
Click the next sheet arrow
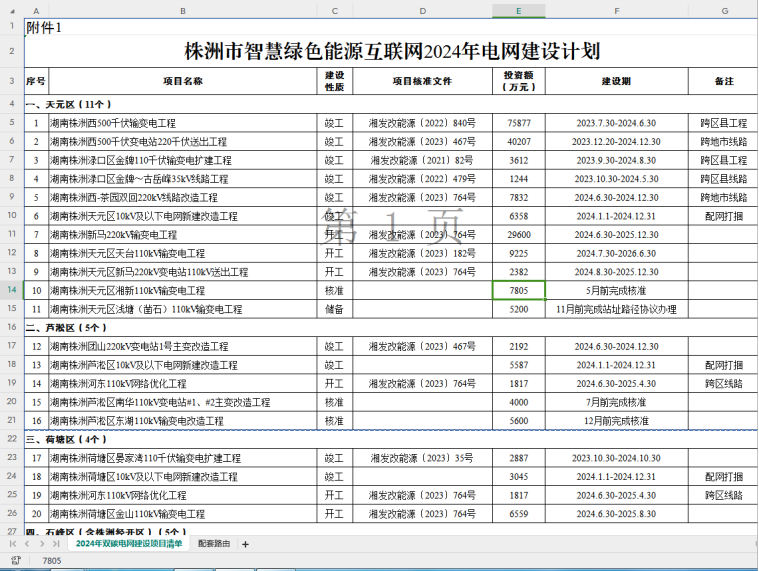41,543
